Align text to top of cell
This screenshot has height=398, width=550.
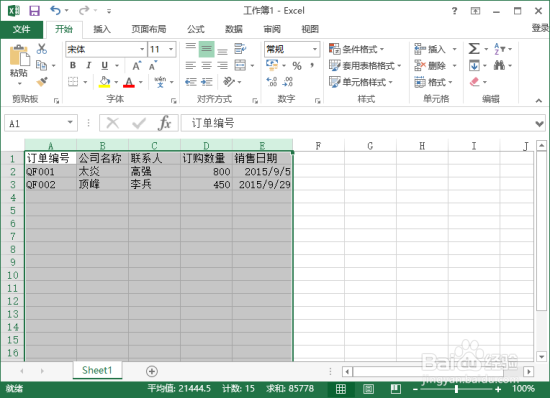190,48
